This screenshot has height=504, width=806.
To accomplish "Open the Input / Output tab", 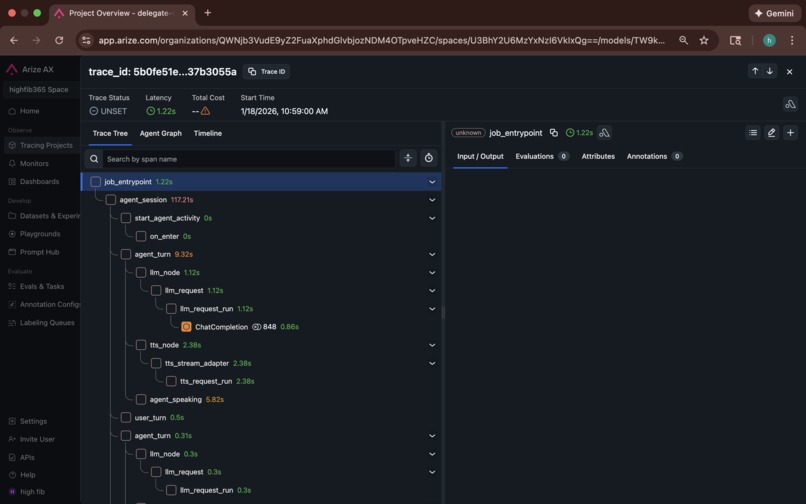I will [480, 156].
